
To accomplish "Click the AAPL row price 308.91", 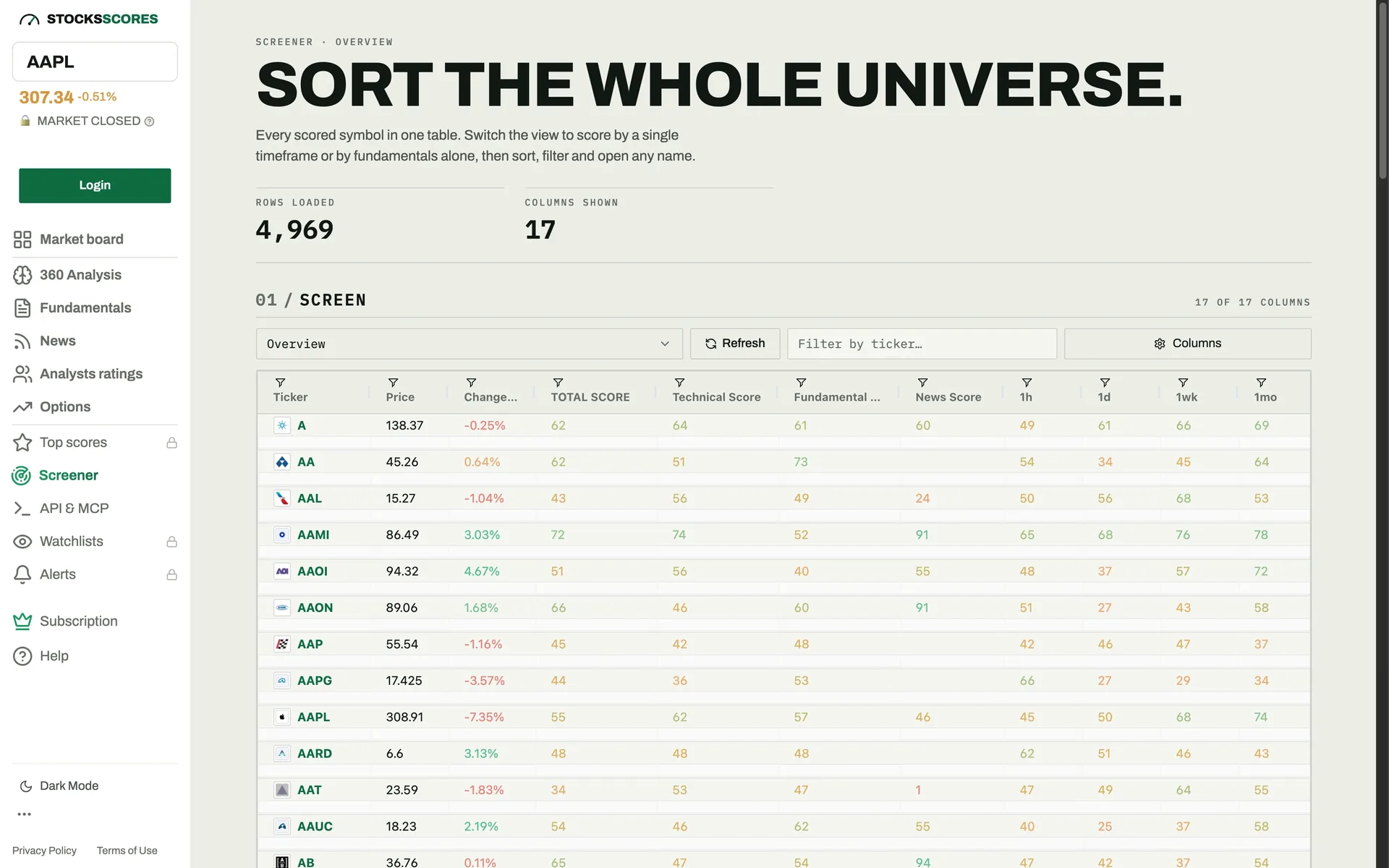I will [x=404, y=718].
